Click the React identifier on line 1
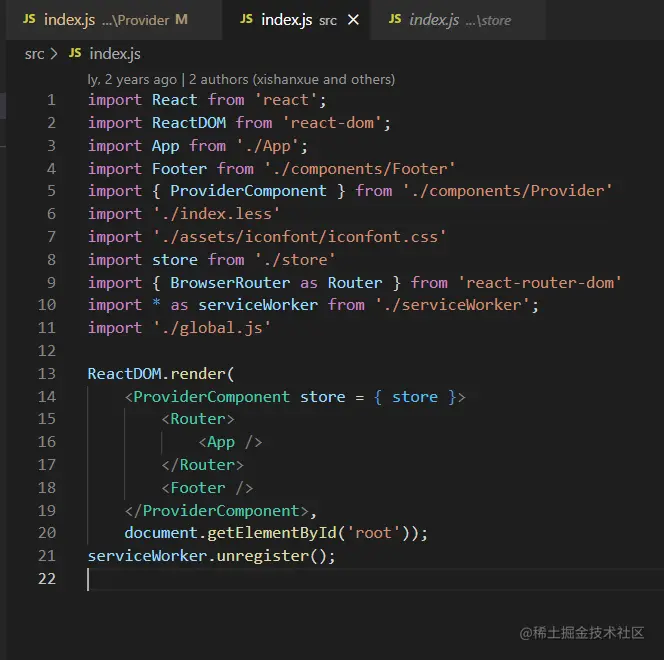Image resolution: width=664 pixels, height=660 pixels. [x=174, y=100]
